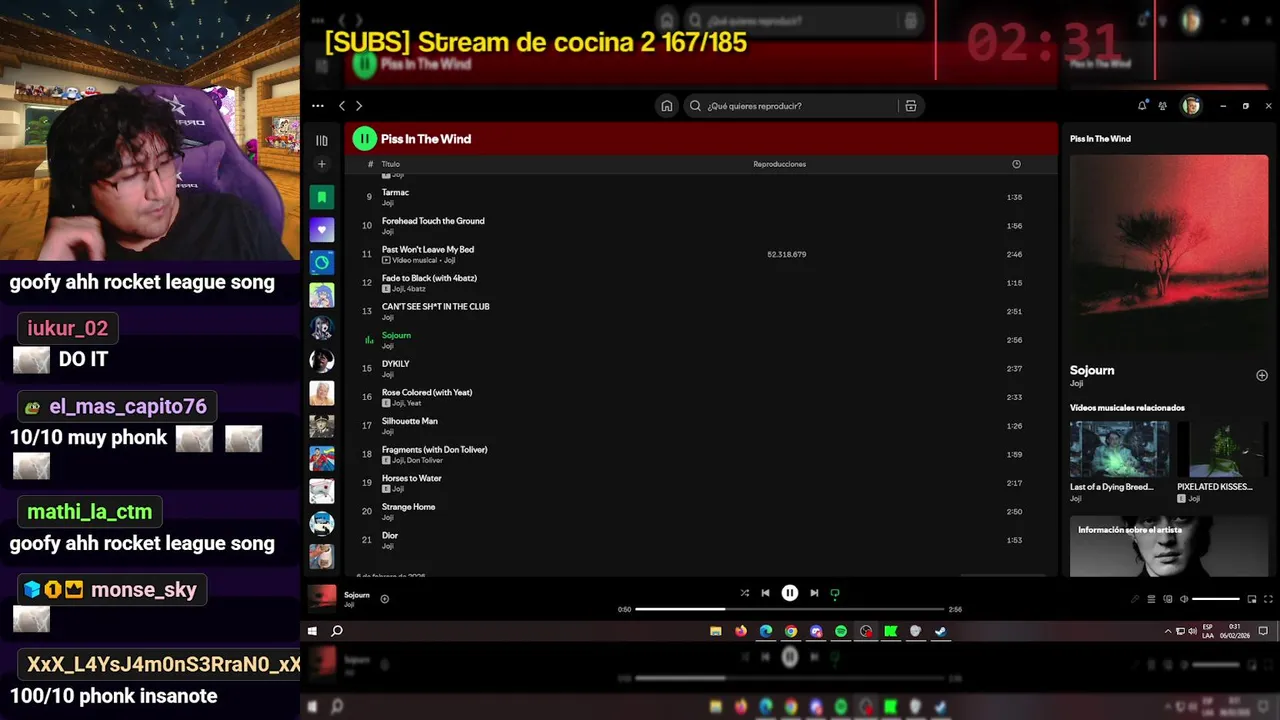Click the Piss In The Wind album cover
This screenshot has height=720, width=1280.
(x=1168, y=252)
